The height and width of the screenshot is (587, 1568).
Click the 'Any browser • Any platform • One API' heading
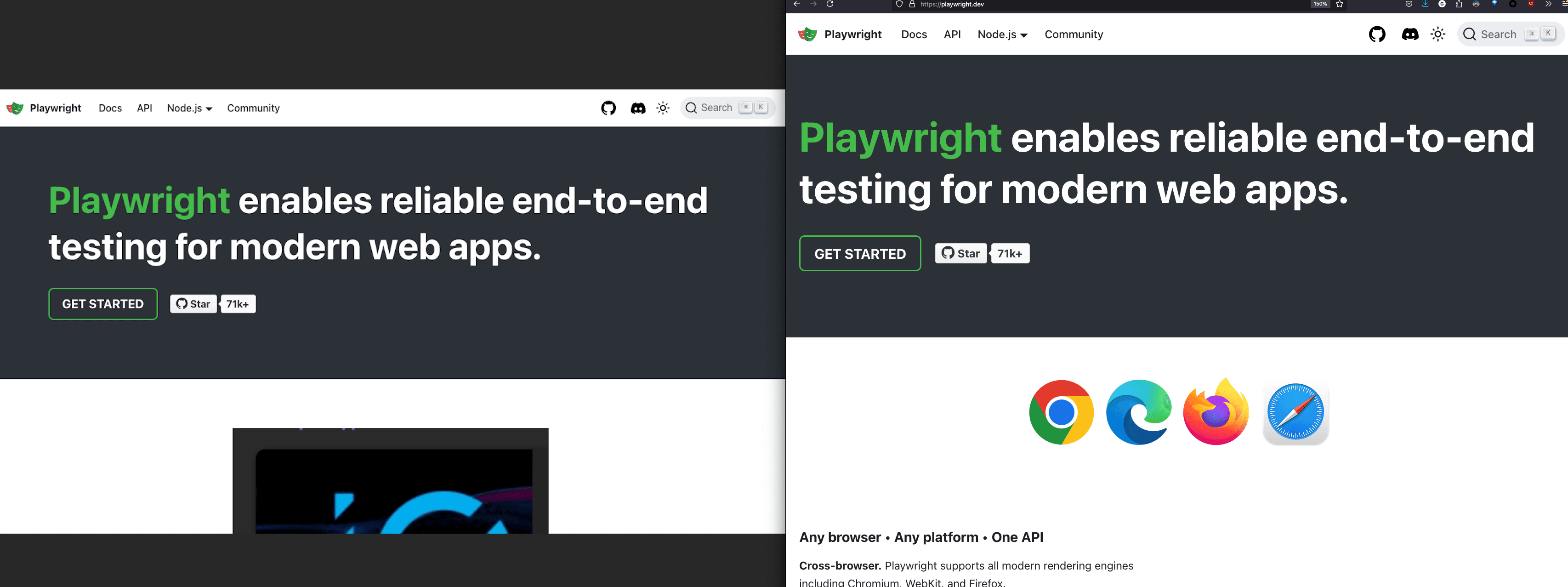[x=921, y=537]
